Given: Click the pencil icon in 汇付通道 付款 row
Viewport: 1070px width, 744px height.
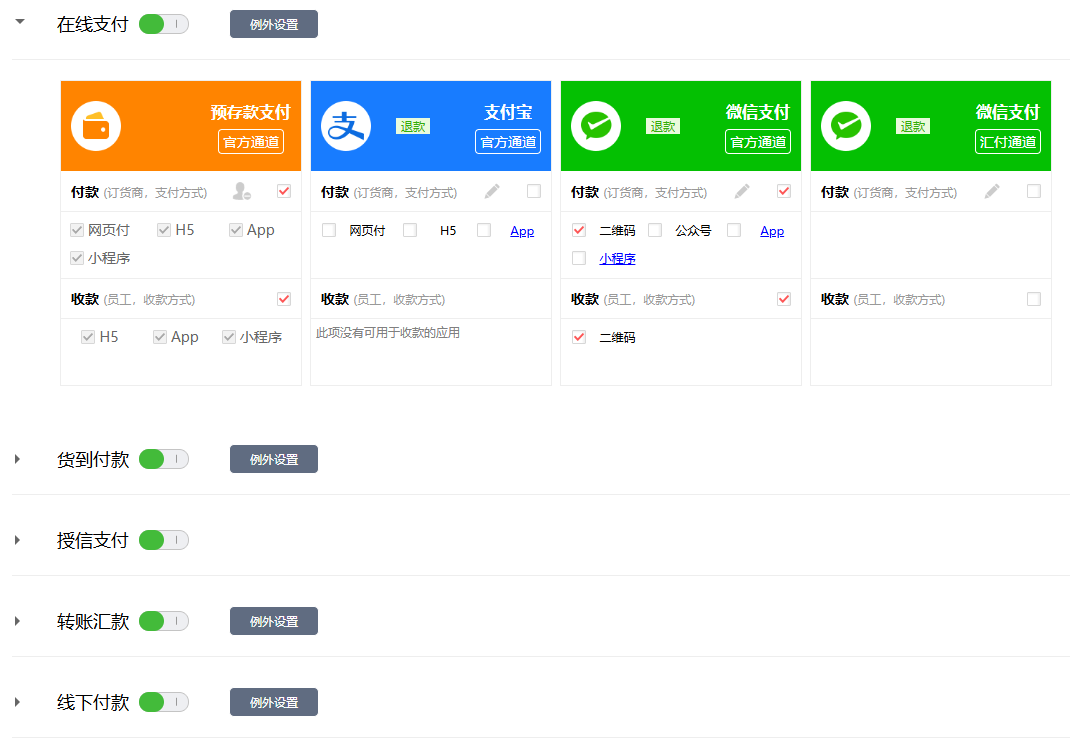Looking at the screenshot, I should pyautogui.click(x=991, y=191).
